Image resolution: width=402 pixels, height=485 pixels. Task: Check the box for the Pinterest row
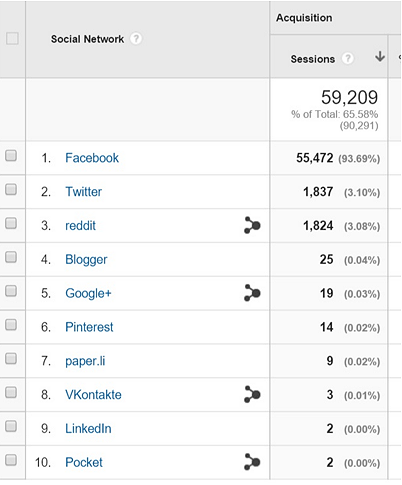[x=11, y=325]
